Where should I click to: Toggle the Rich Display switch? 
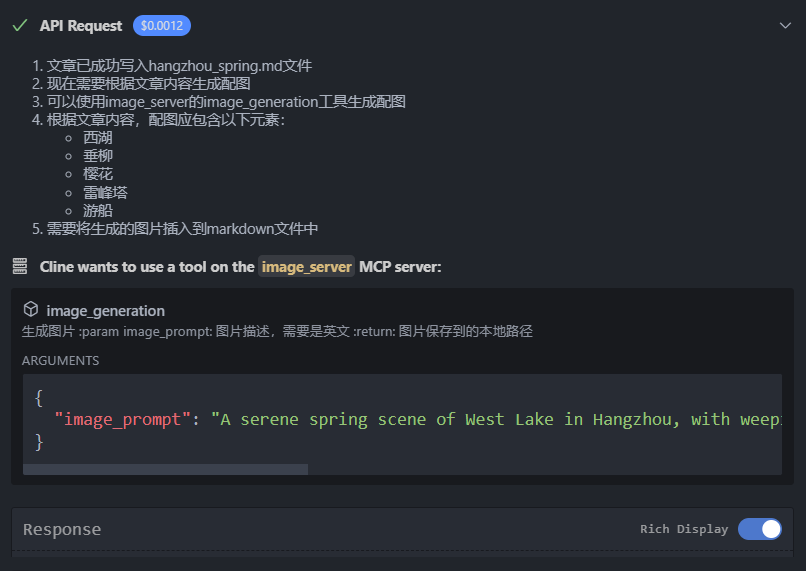coord(760,529)
